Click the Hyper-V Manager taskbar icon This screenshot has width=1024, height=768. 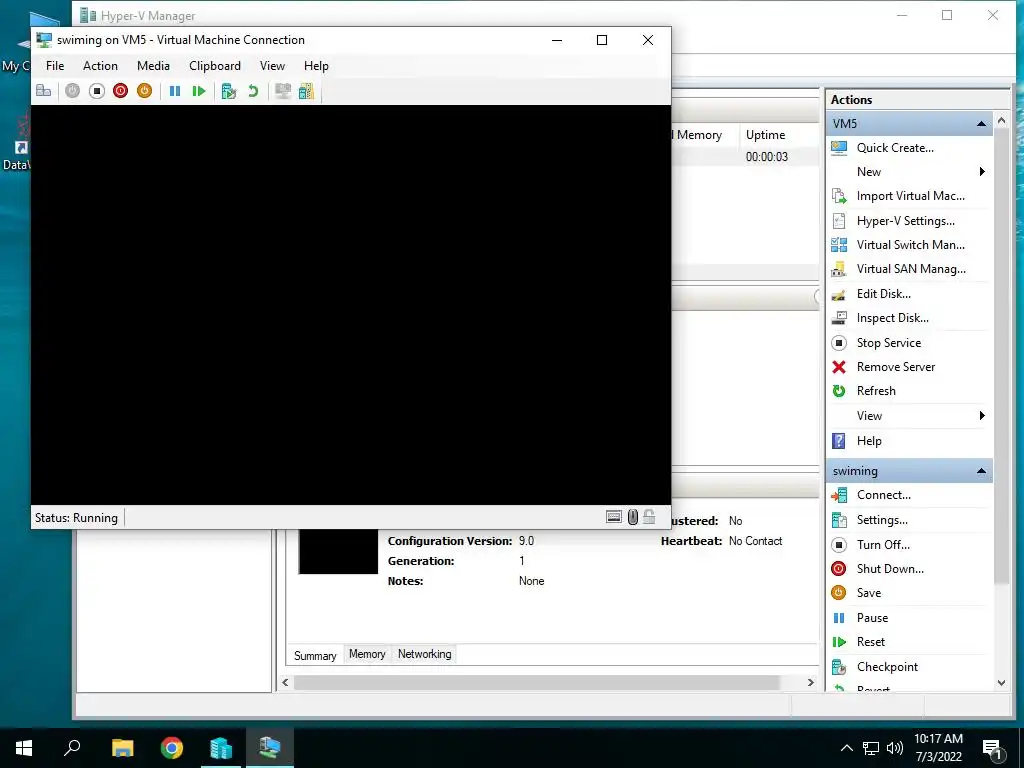270,748
